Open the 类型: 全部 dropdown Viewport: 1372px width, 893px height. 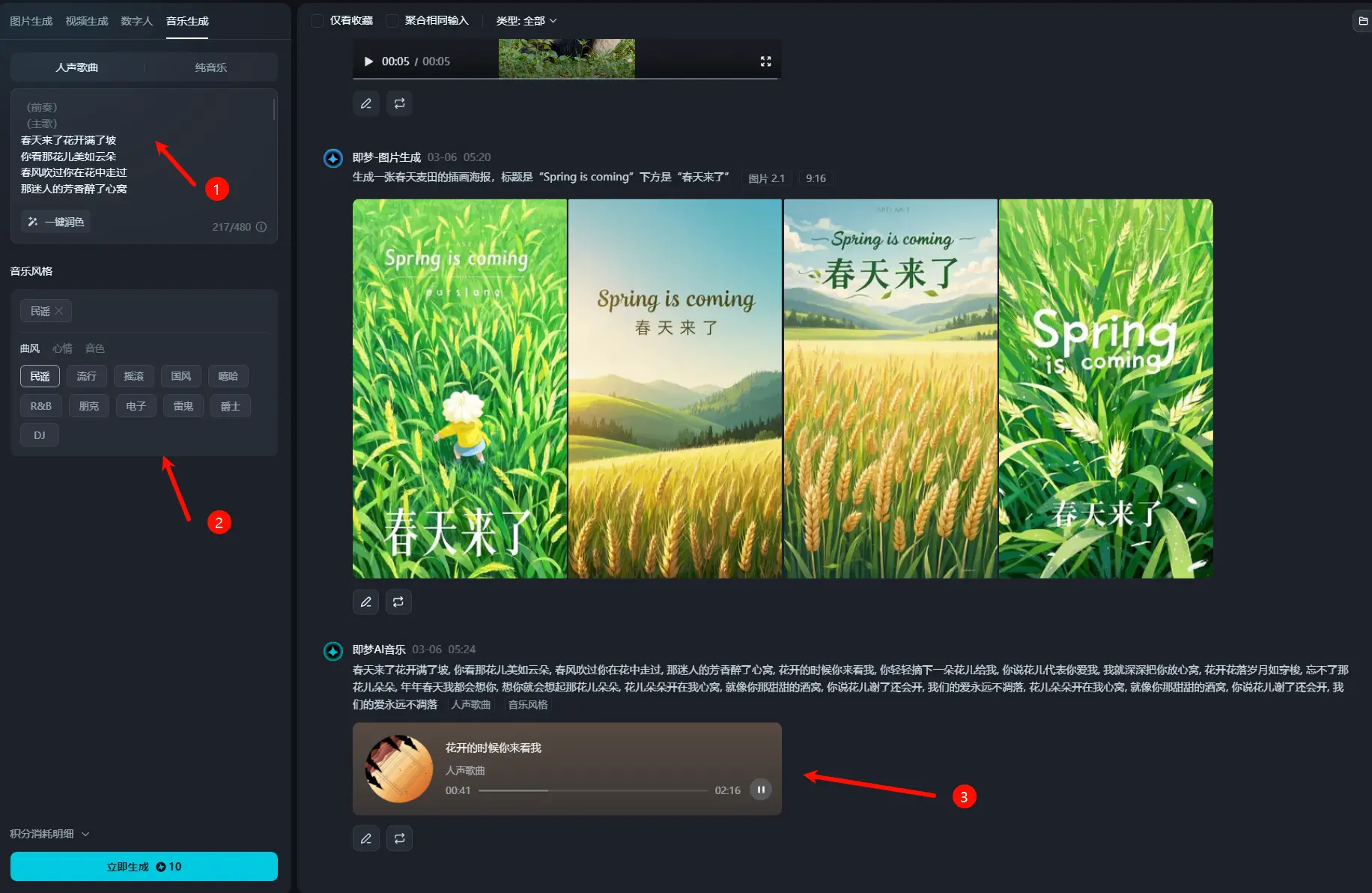[526, 21]
